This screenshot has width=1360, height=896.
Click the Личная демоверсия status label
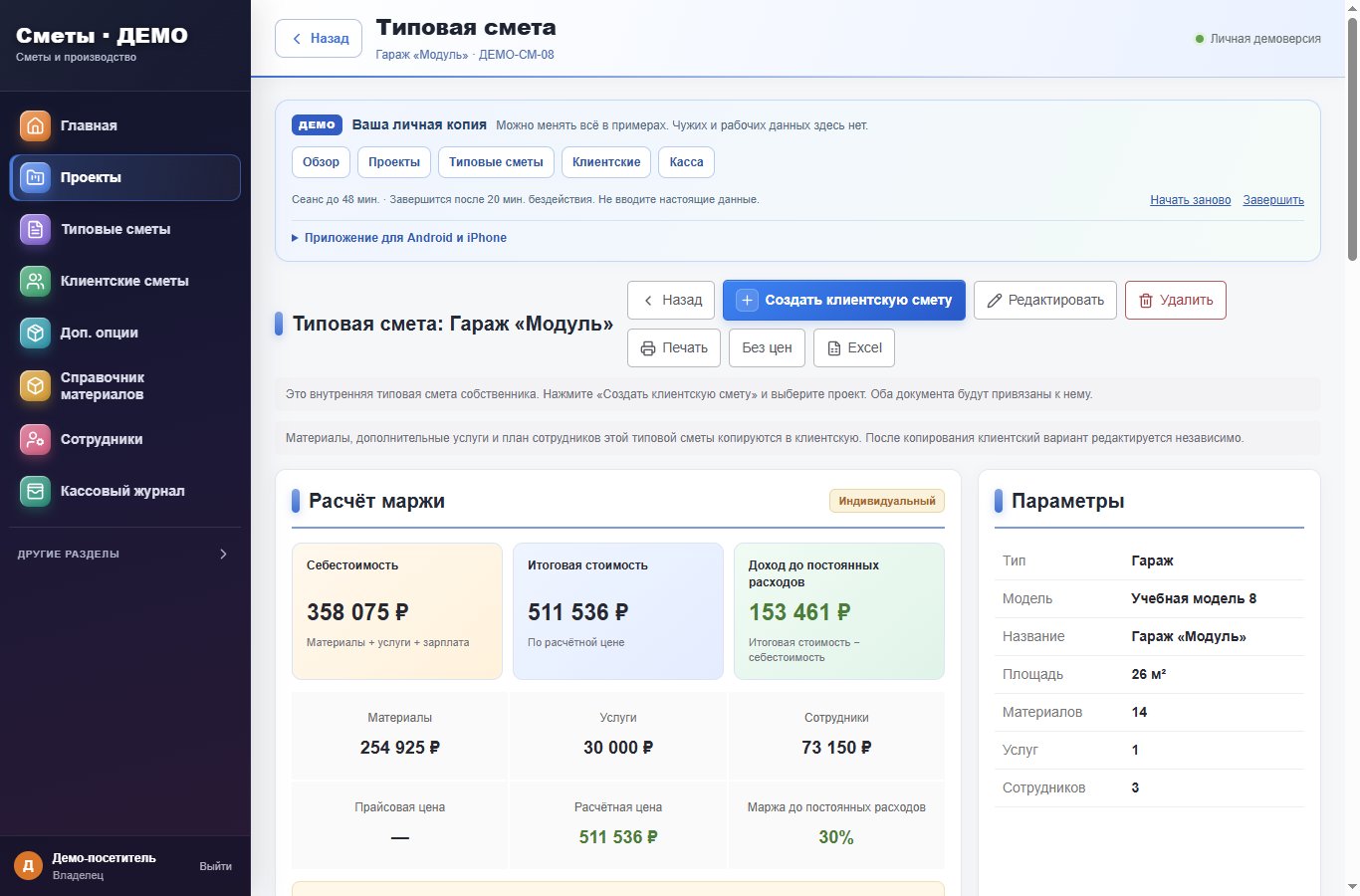coord(1257,39)
